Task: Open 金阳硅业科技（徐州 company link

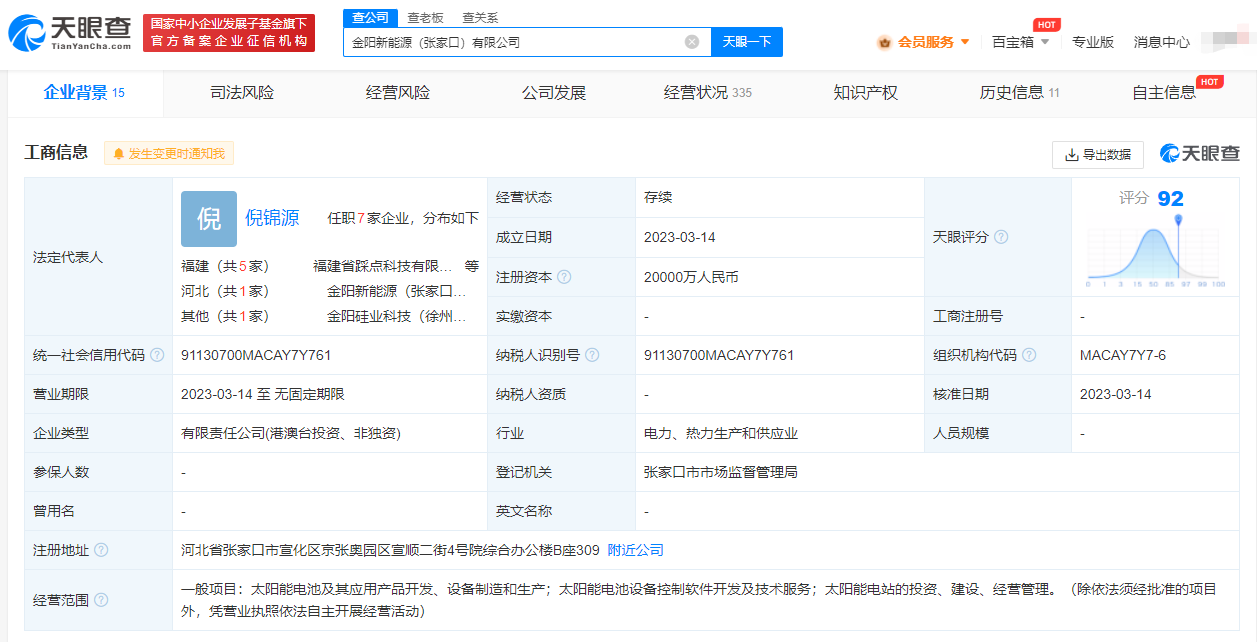Action: (397, 316)
